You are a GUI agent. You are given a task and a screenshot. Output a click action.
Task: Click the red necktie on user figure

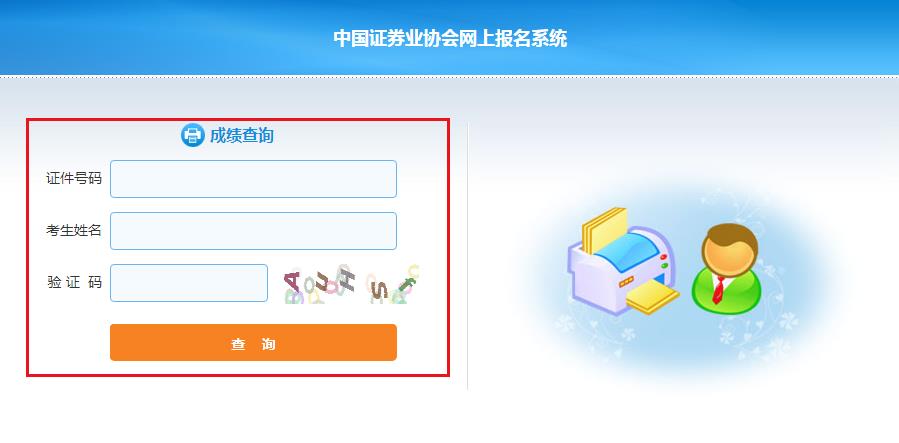(x=718, y=290)
